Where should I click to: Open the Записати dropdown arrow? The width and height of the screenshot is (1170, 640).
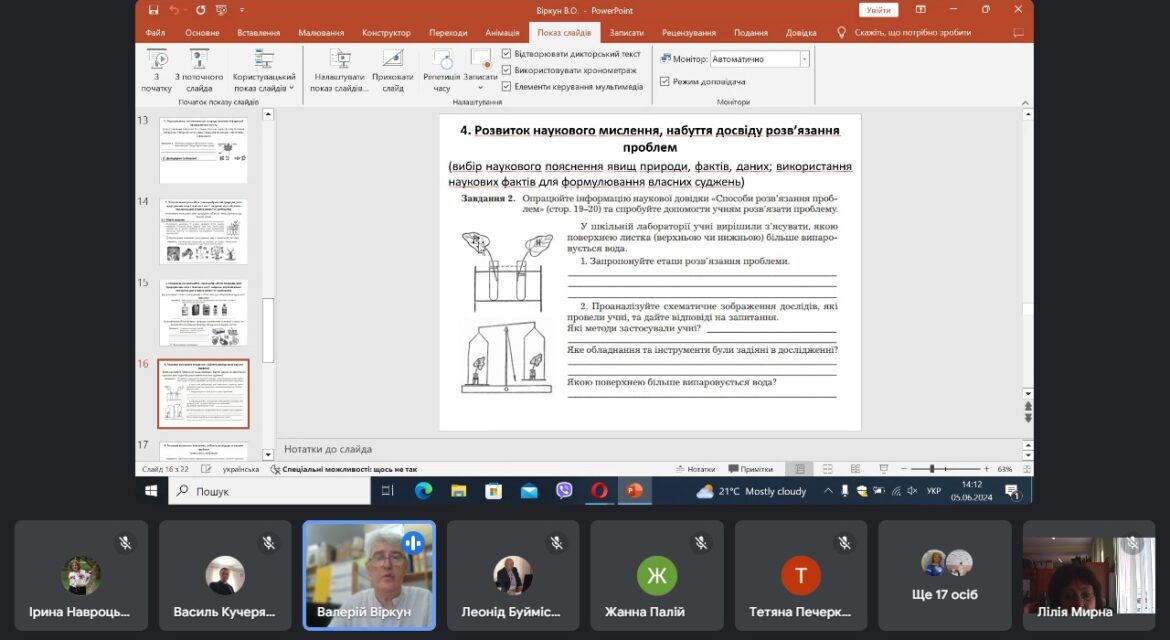click(x=481, y=88)
